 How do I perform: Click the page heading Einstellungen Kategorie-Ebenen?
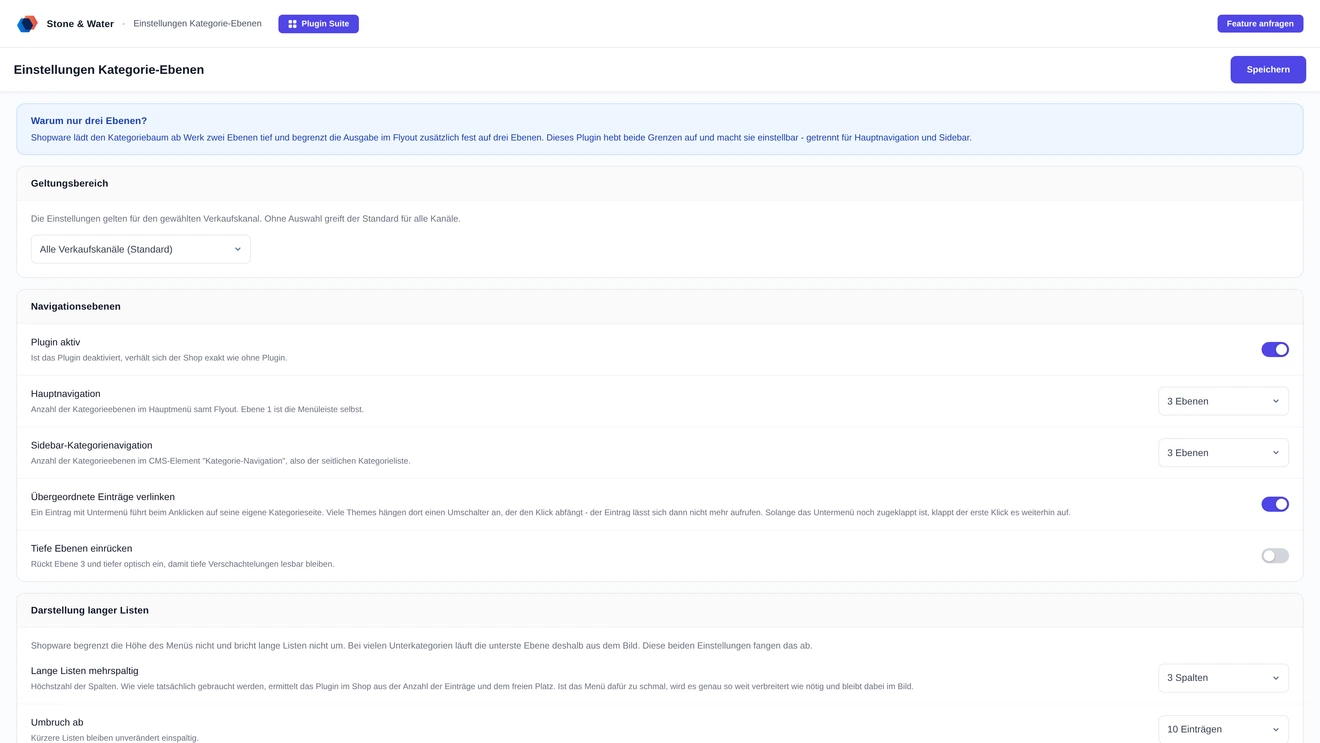pos(109,70)
